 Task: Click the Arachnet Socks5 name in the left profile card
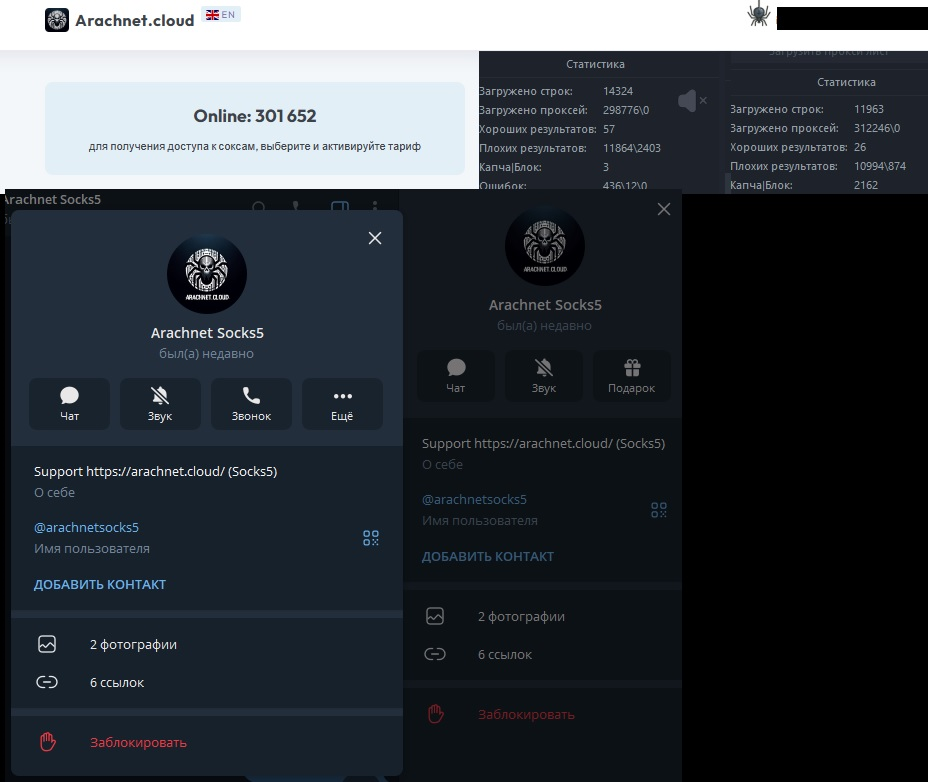(207, 333)
